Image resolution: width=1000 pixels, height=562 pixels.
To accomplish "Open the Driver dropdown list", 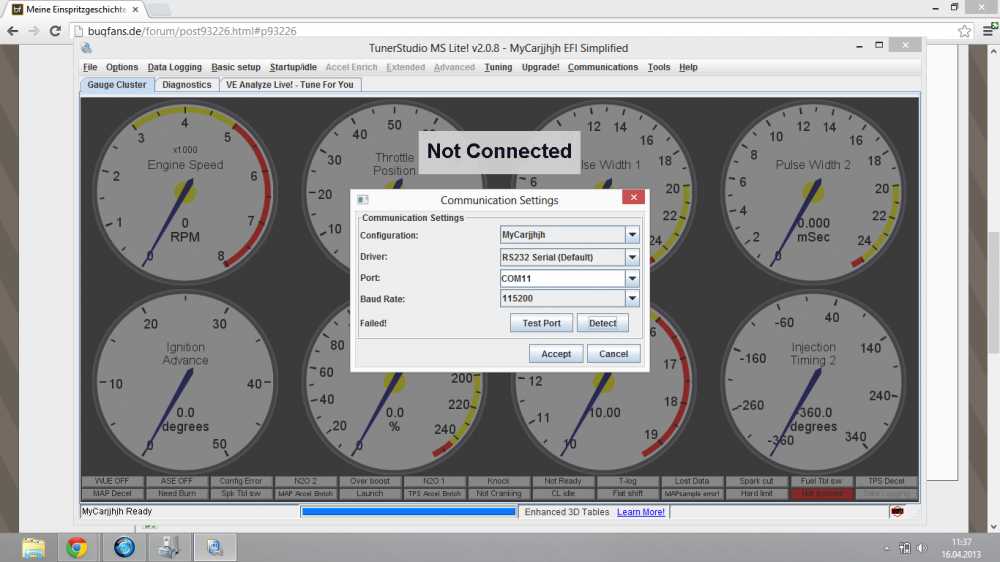I will click(631, 257).
